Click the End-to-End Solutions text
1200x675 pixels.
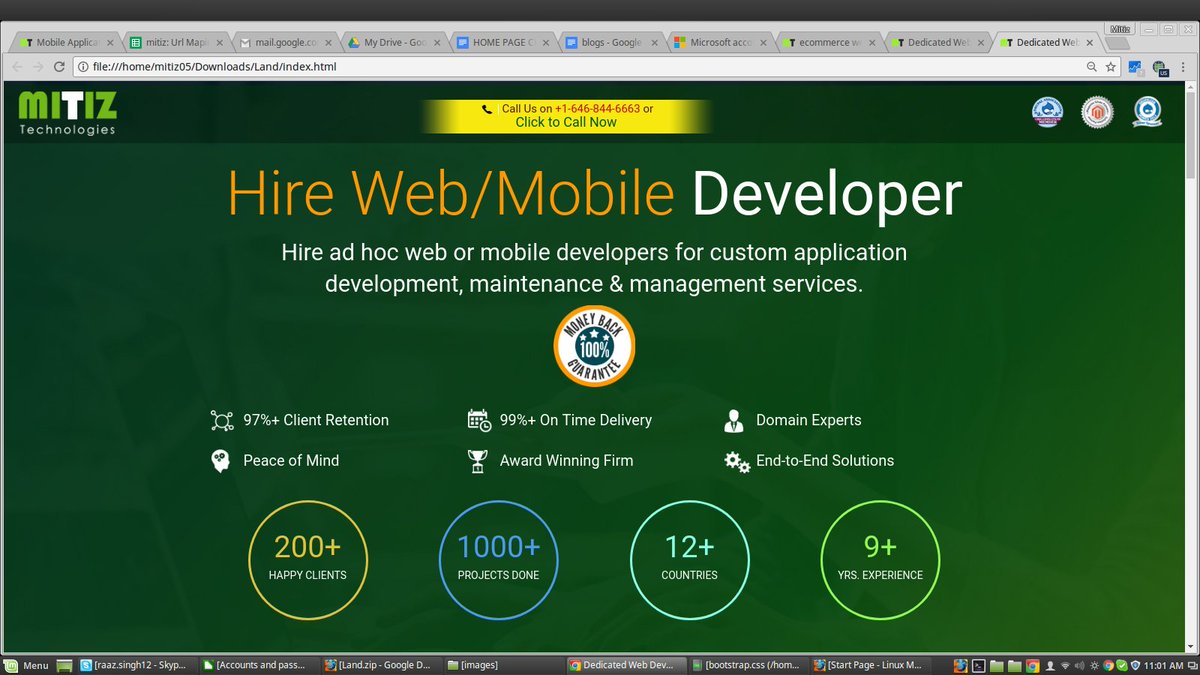pos(825,461)
